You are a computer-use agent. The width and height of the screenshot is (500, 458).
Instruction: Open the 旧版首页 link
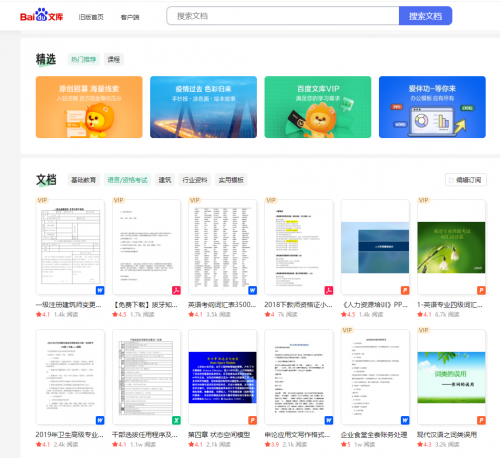point(91,17)
